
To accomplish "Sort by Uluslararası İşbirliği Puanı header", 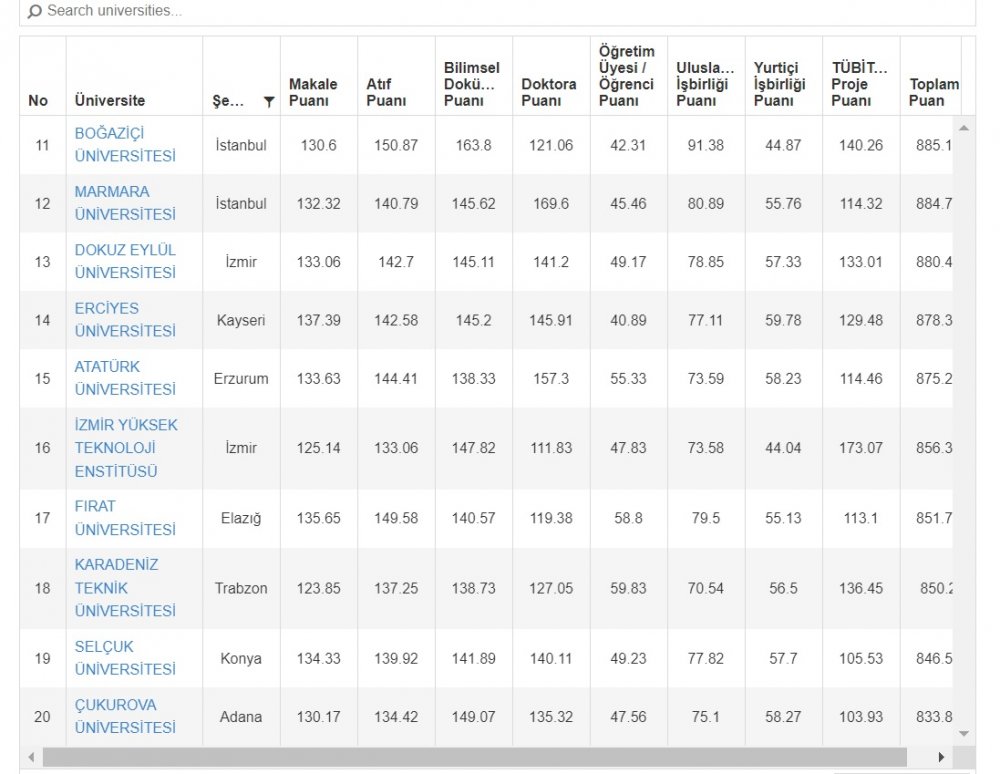I will (x=705, y=84).
